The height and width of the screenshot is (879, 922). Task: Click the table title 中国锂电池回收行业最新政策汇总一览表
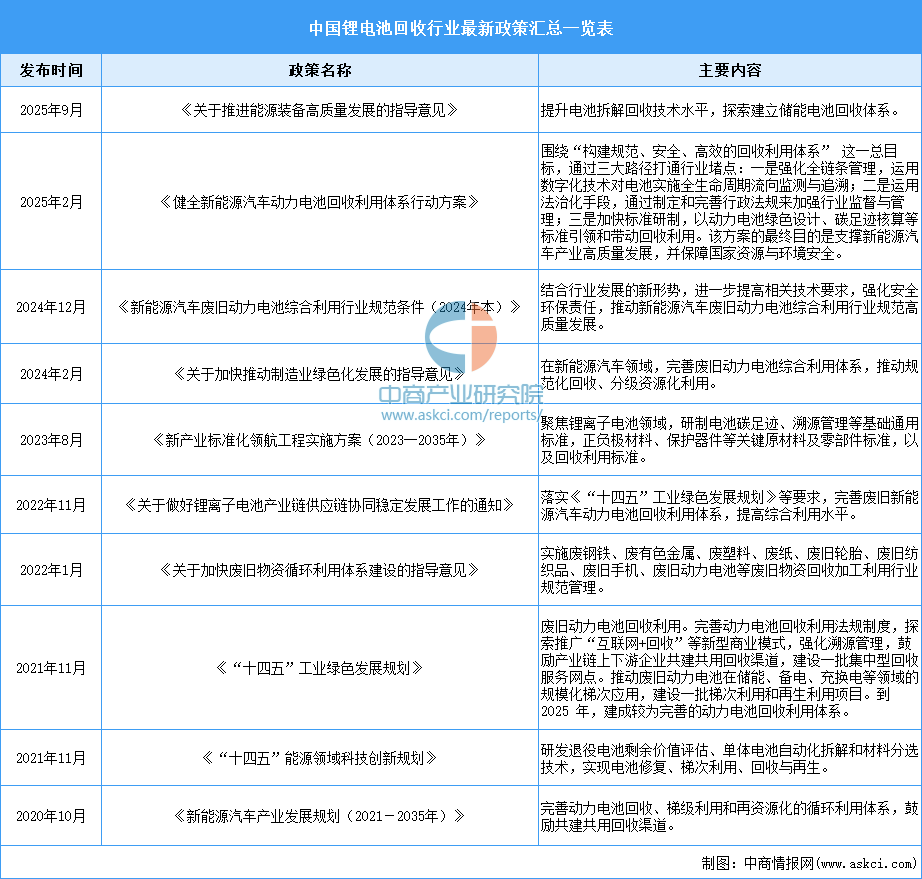pyautogui.click(x=461, y=29)
